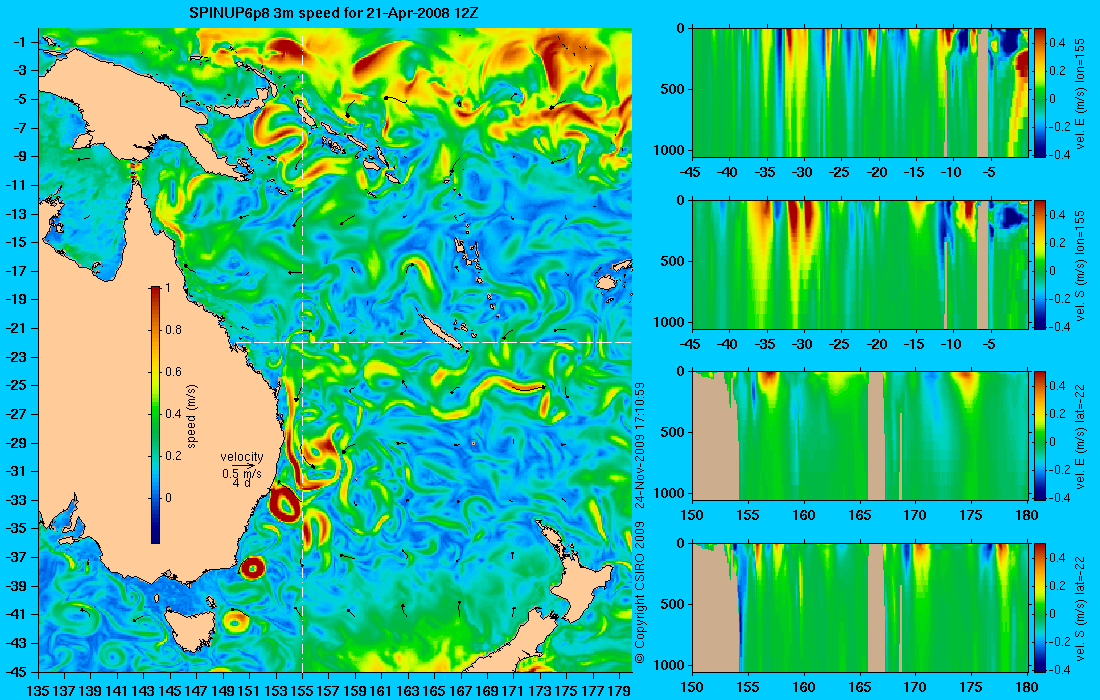Click the "0.5 m/s" velocity scale text

coord(242,474)
